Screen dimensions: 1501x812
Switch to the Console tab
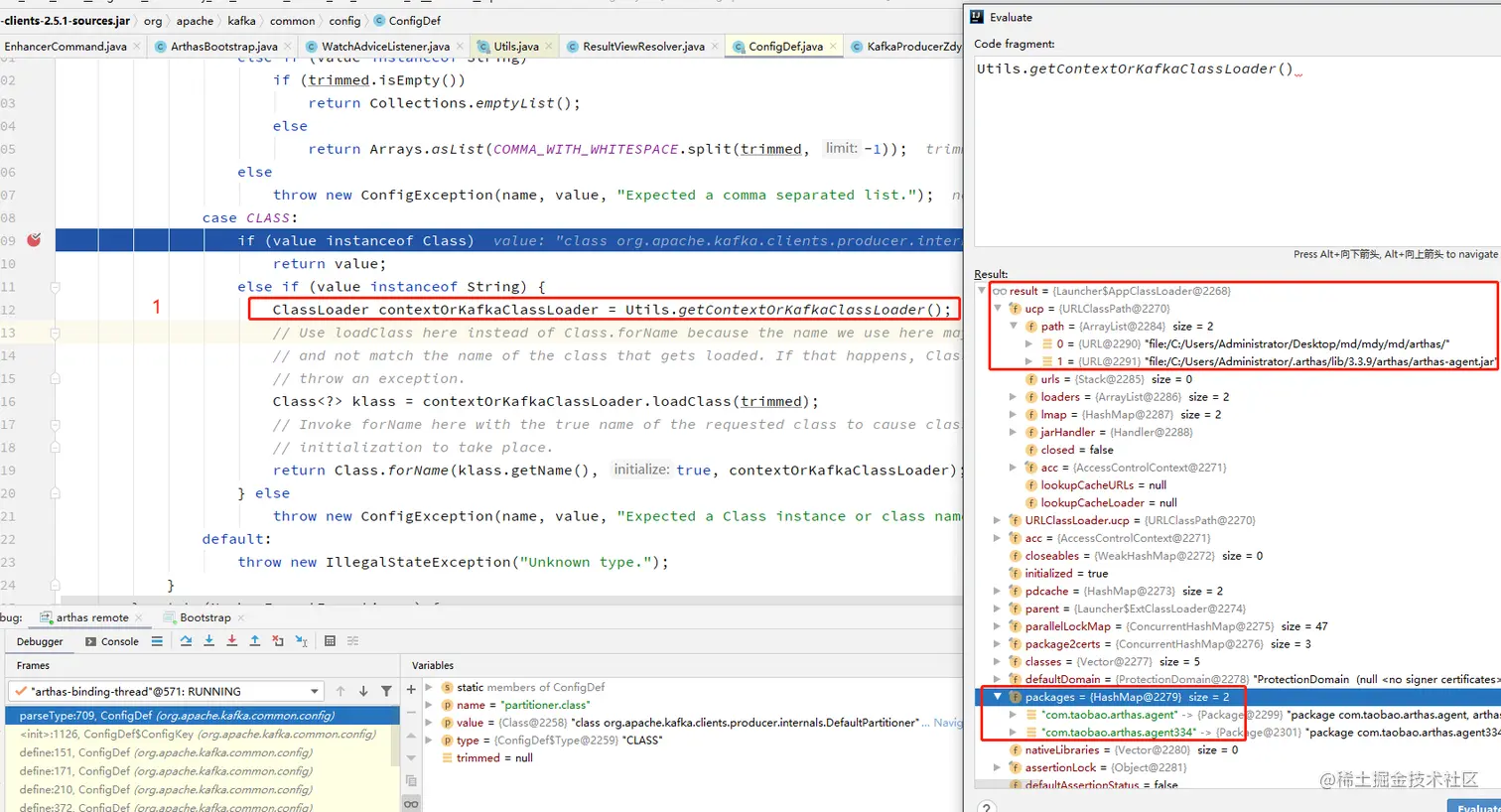111,641
